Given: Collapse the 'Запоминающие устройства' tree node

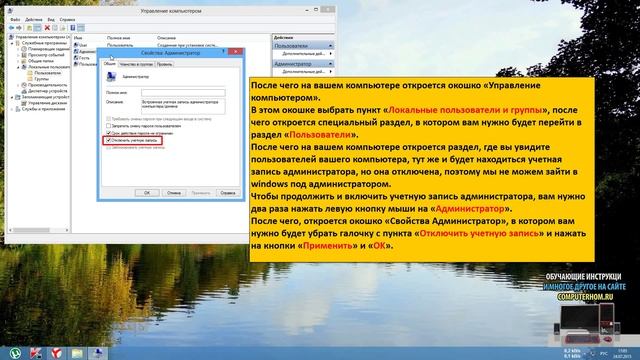Looking at the screenshot, I should pyautogui.click(x=12, y=97).
